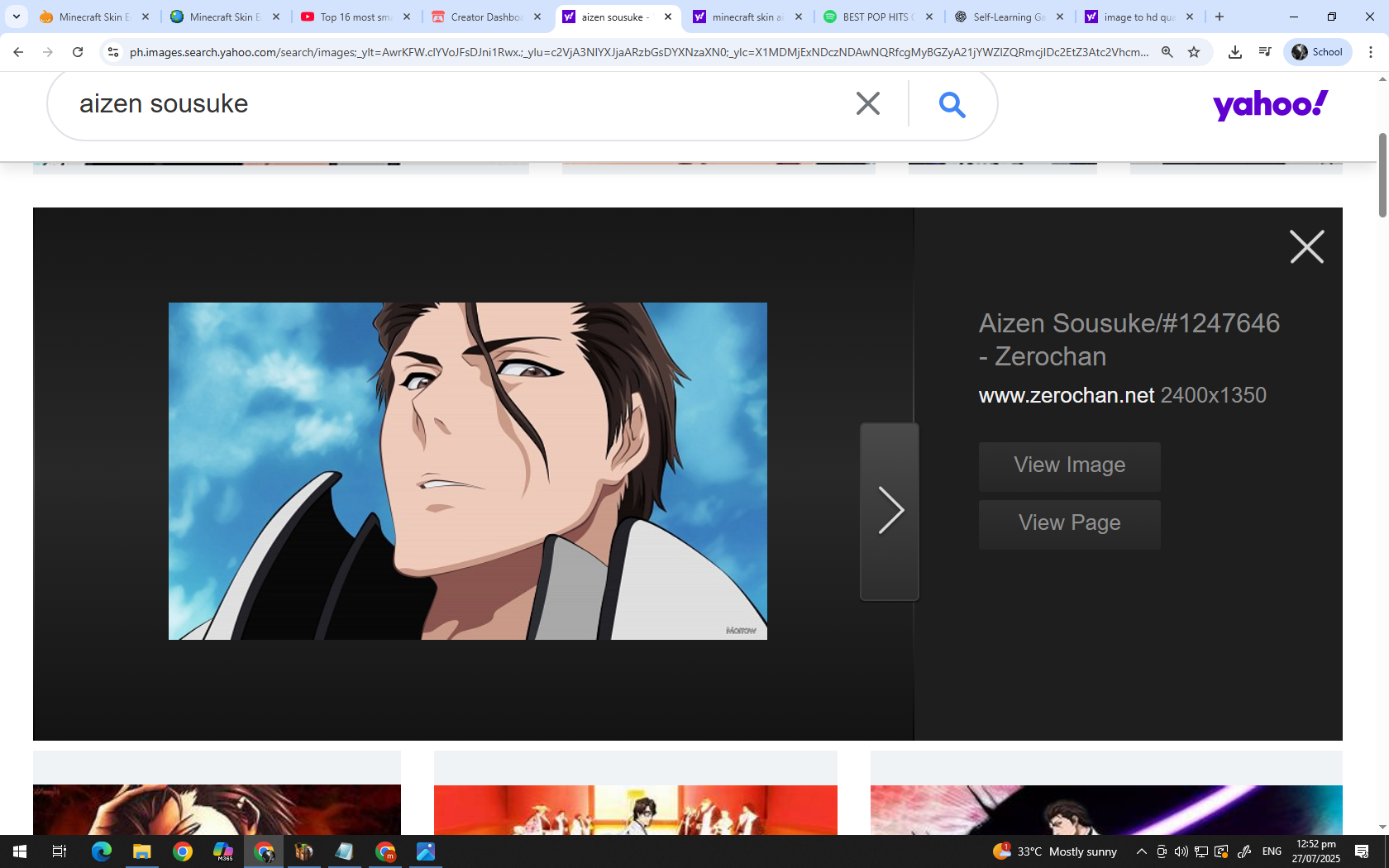Clear the search query with X
This screenshot has height=868, width=1389.
(868, 103)
